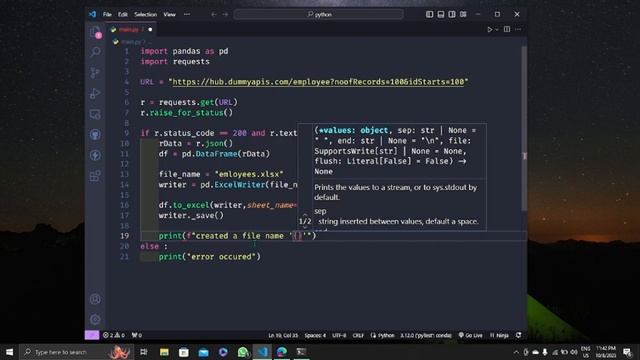Open the Selection menu
Image resolution: width=640 pixels, height=360 pixels.
[145, 14]
